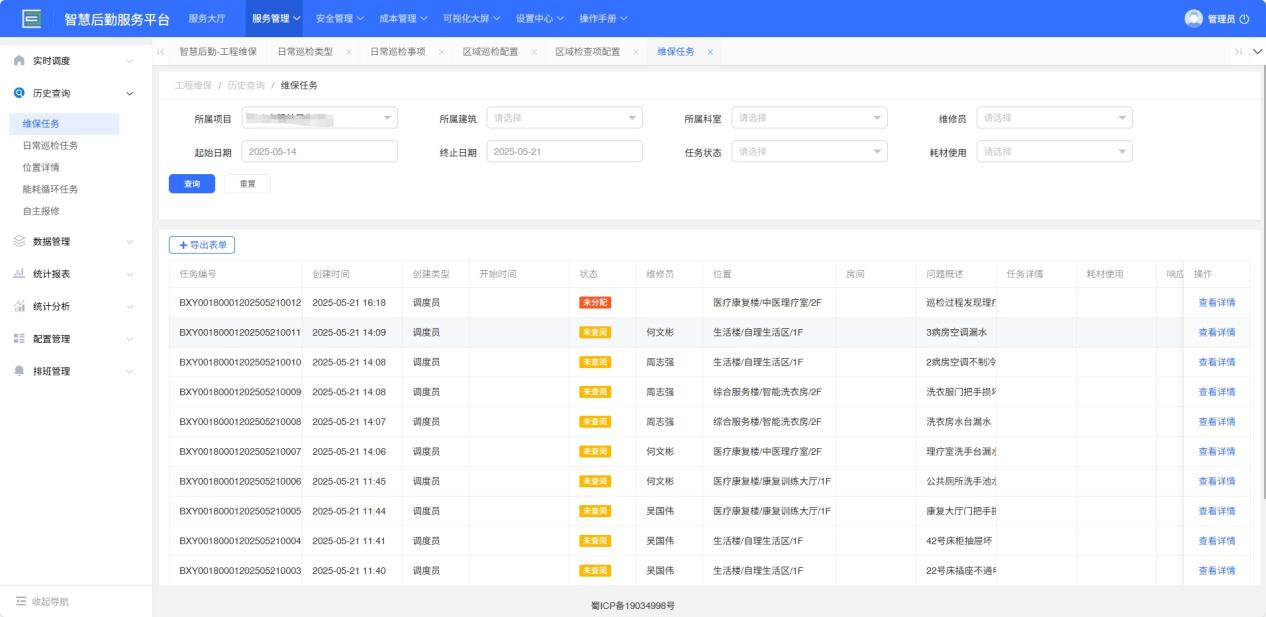Image resolution: width=1266 pixels, height=617 pixels.
Task: Close the 维保任务 tab
Action: click(710, 52)
